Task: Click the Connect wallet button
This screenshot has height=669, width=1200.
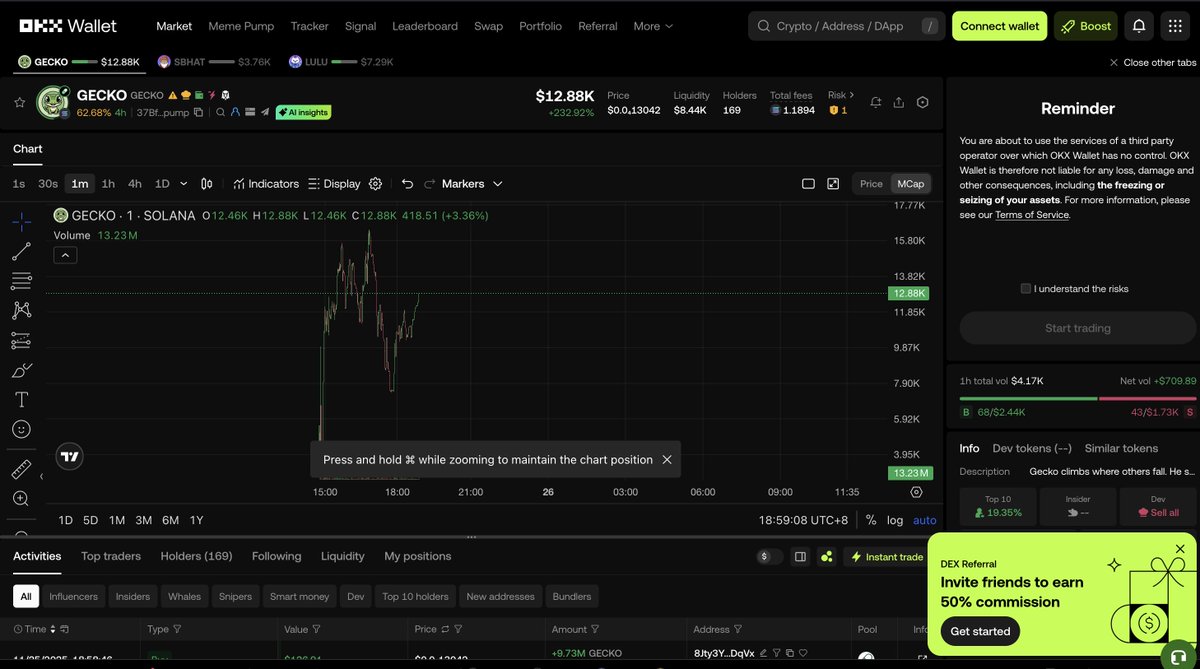Action: coord(1000,26)
